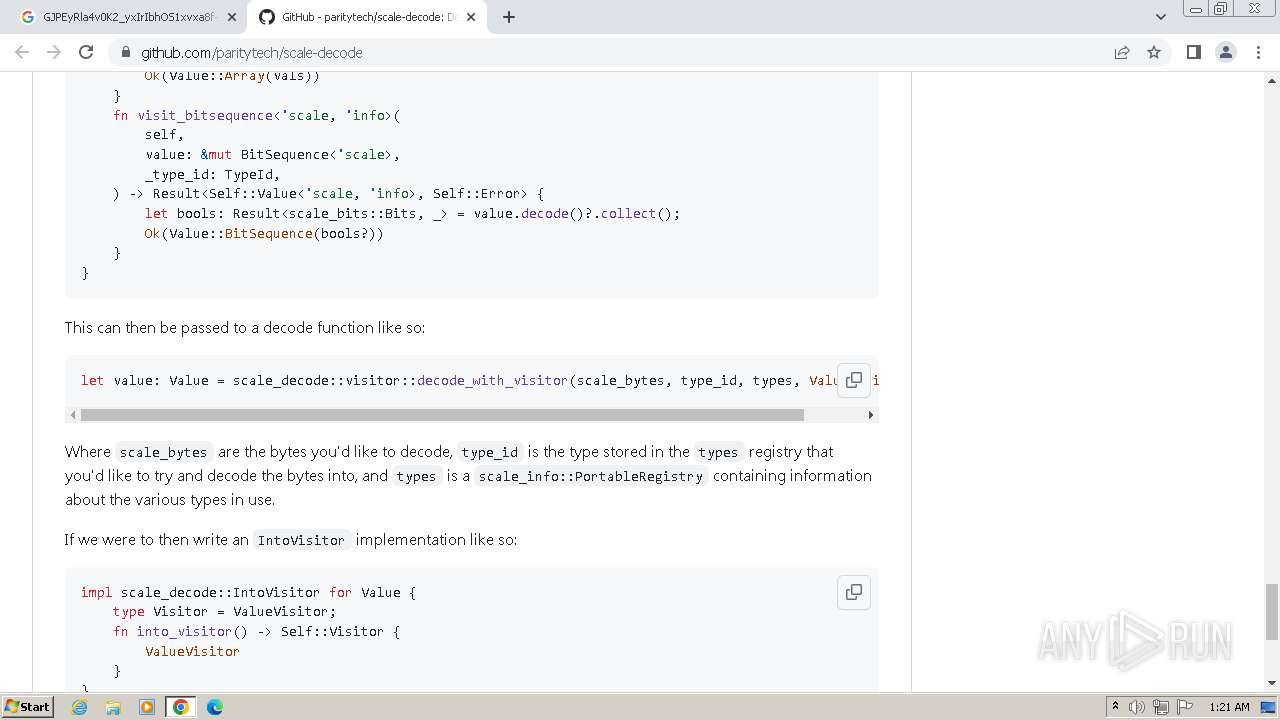Open volume control in tray
The image size is (1280, 720).
coord(1137,707)
